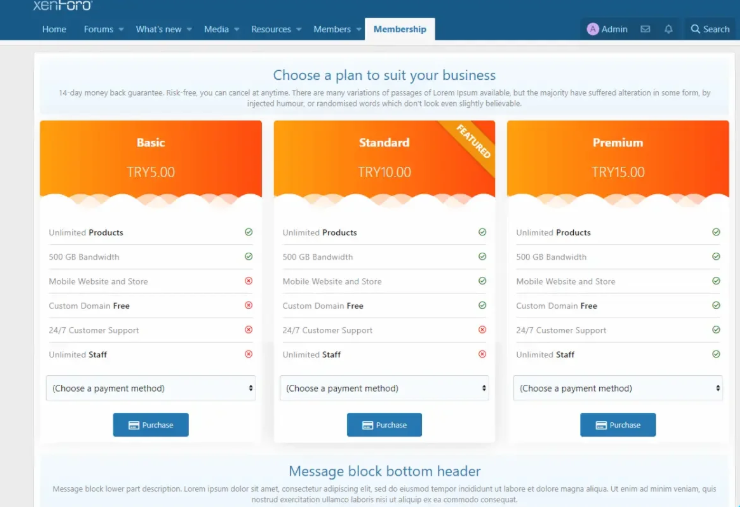Click green check for Premium Custom Domain
Screen dimensions: 740x507
coord(716,305)
